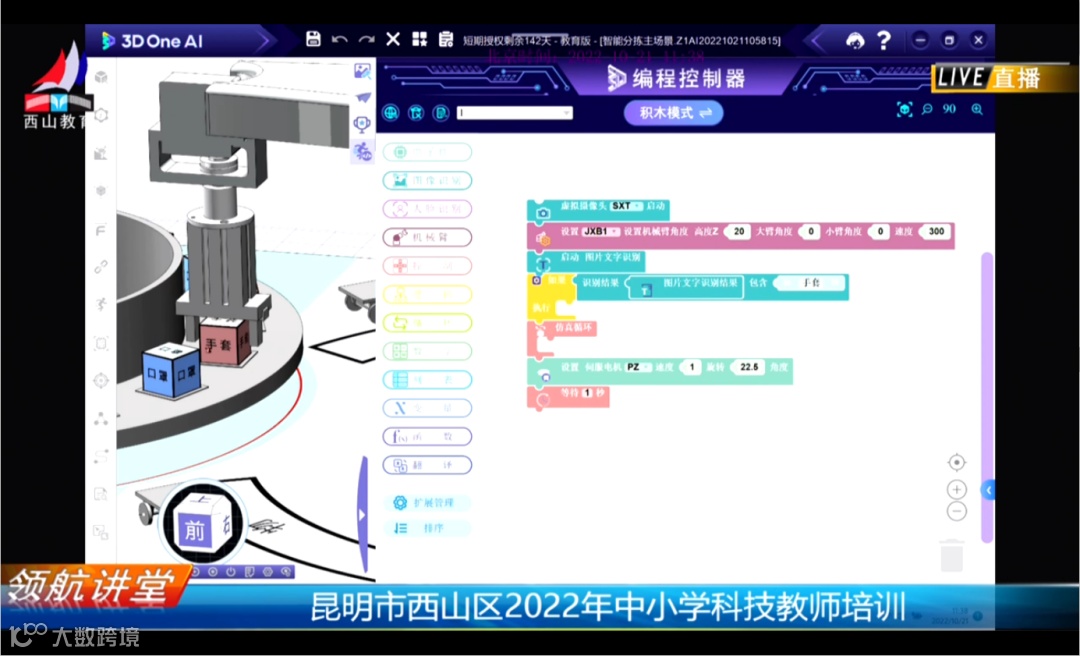Viewport: 1080px width, 656px height.
Task: Open the 机械臂 block category
Action: coord(427,237)
